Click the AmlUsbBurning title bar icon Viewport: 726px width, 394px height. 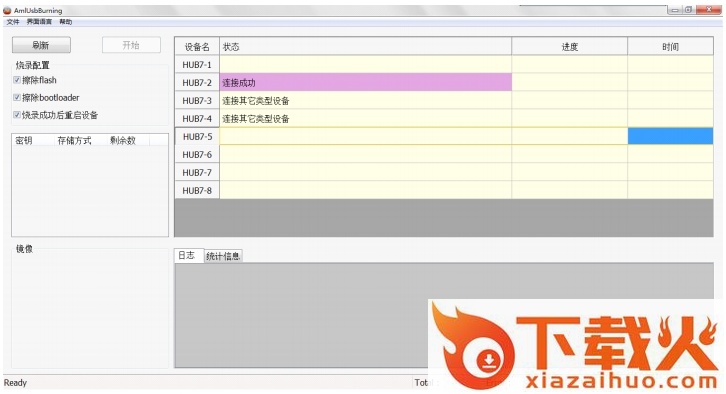pyautogui.click(x=7, y=10)
